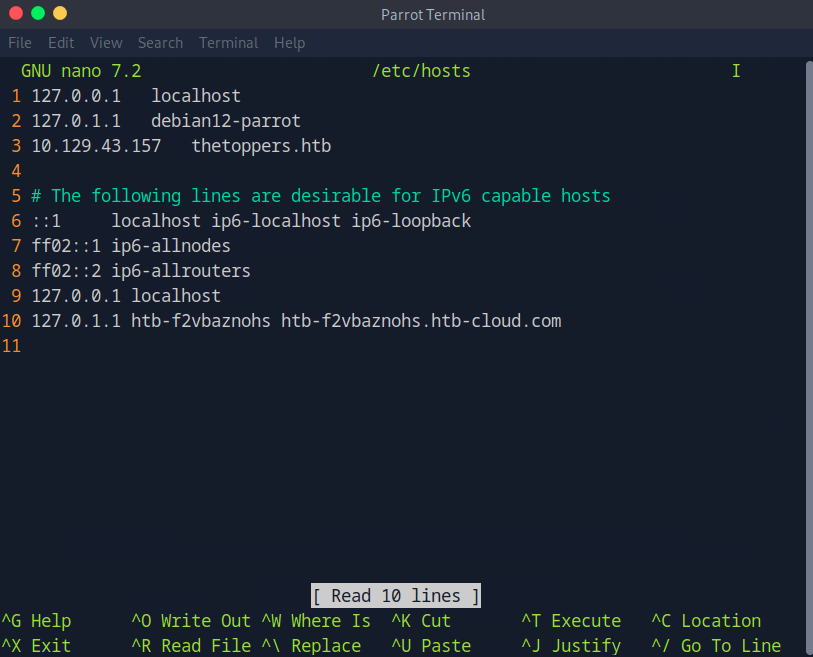Open the Edit menu
This screenshot has height=657, width=813.
[61, 43]
